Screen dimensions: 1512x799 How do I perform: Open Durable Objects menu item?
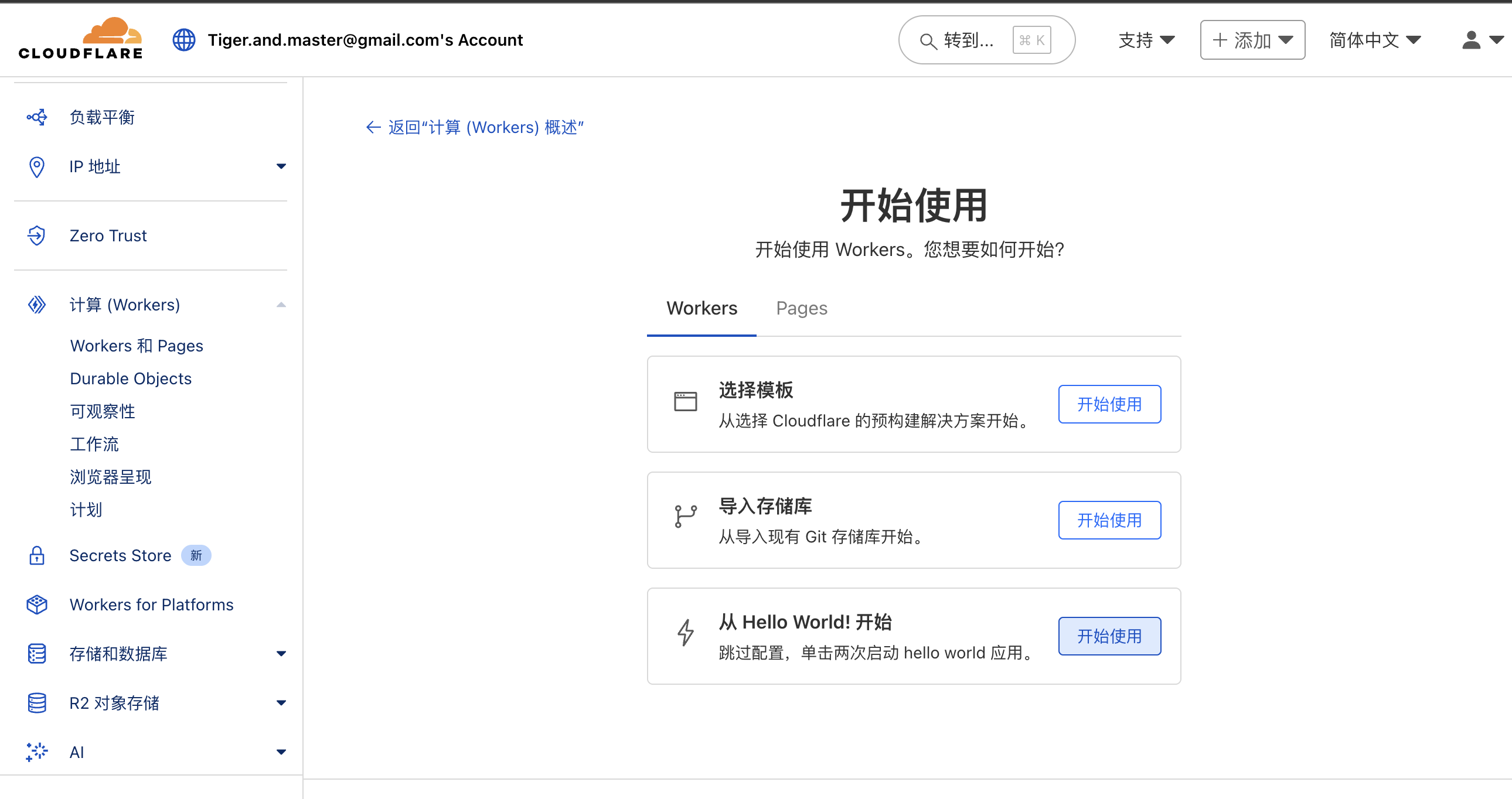click(x=130, y=378)
